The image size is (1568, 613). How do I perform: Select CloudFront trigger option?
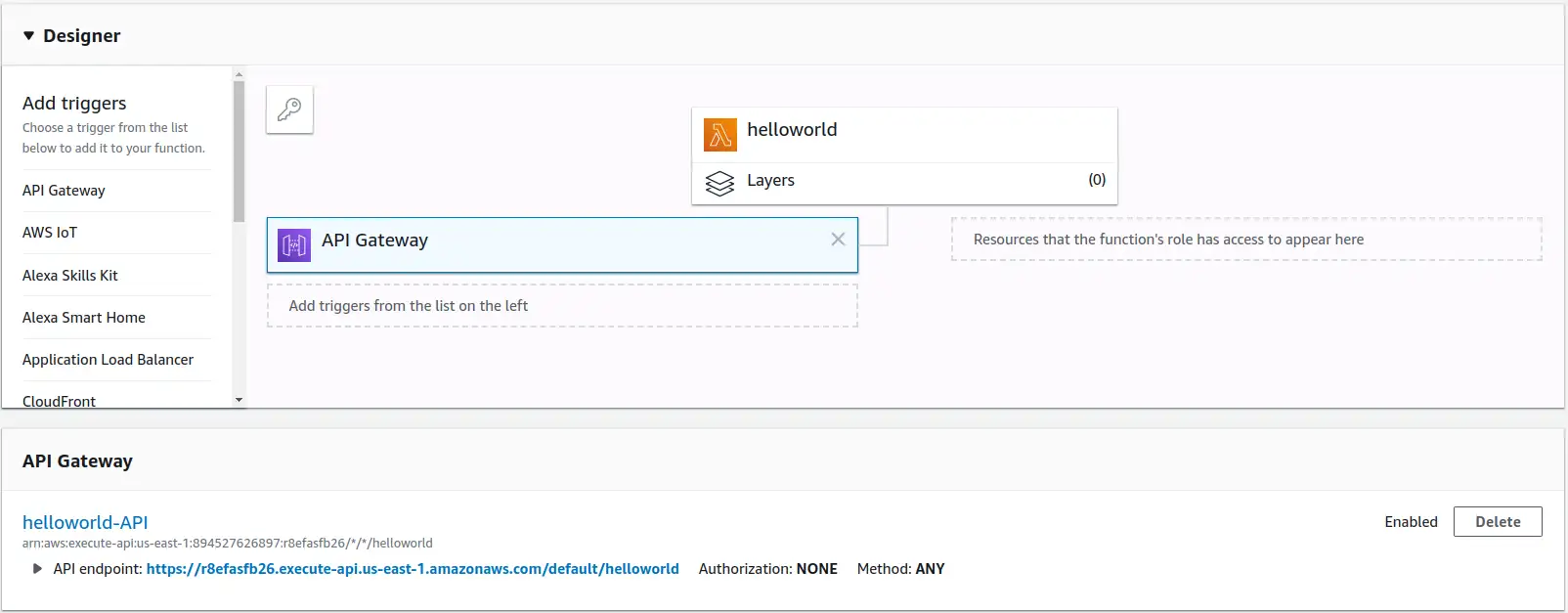(x=60, y=399)
